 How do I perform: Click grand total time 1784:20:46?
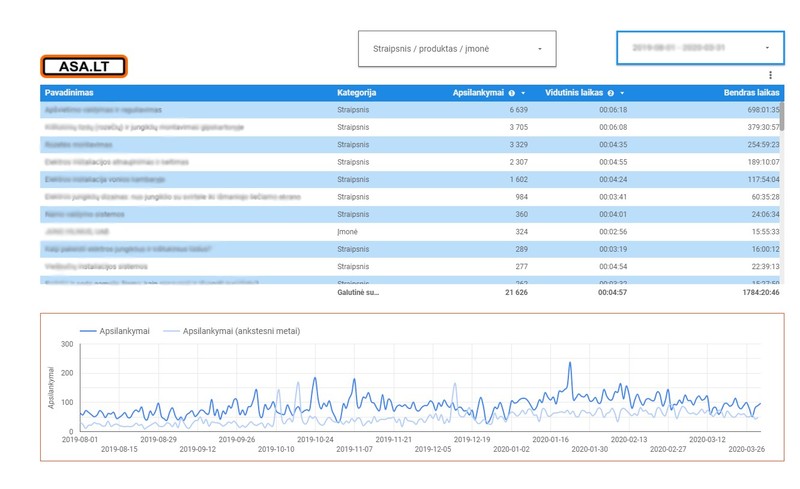(761, 292)
